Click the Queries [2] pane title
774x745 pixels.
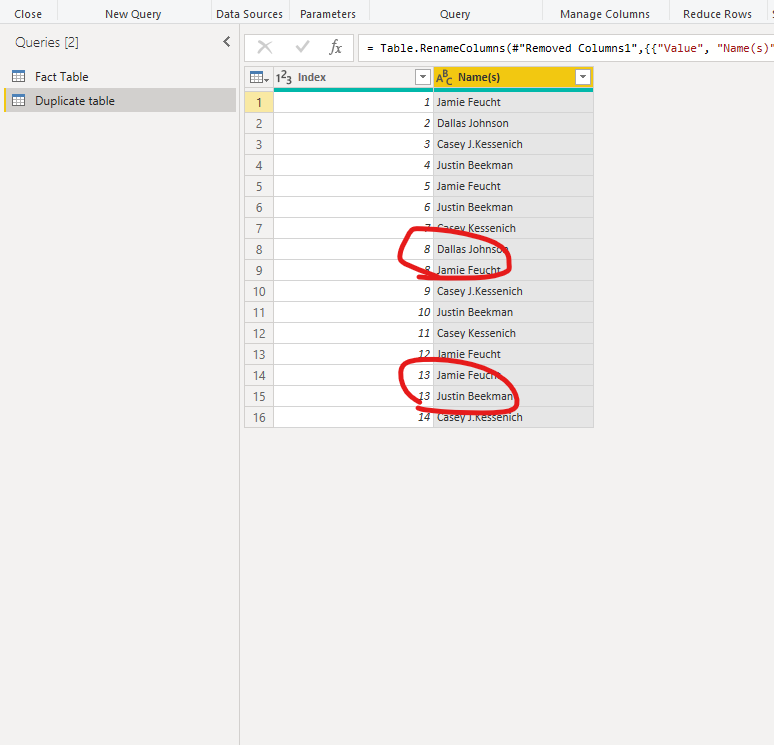[x=47, y=42]
